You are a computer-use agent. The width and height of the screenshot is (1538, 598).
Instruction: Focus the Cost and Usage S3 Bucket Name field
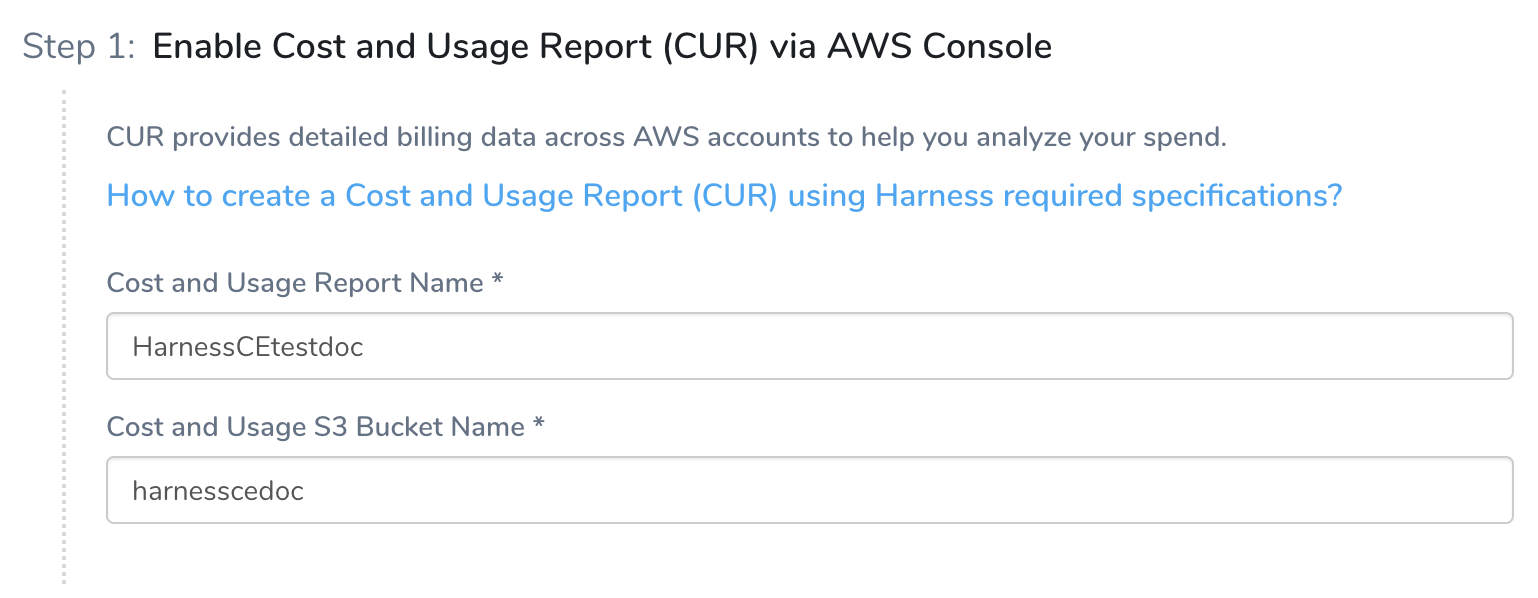point(809,490)
